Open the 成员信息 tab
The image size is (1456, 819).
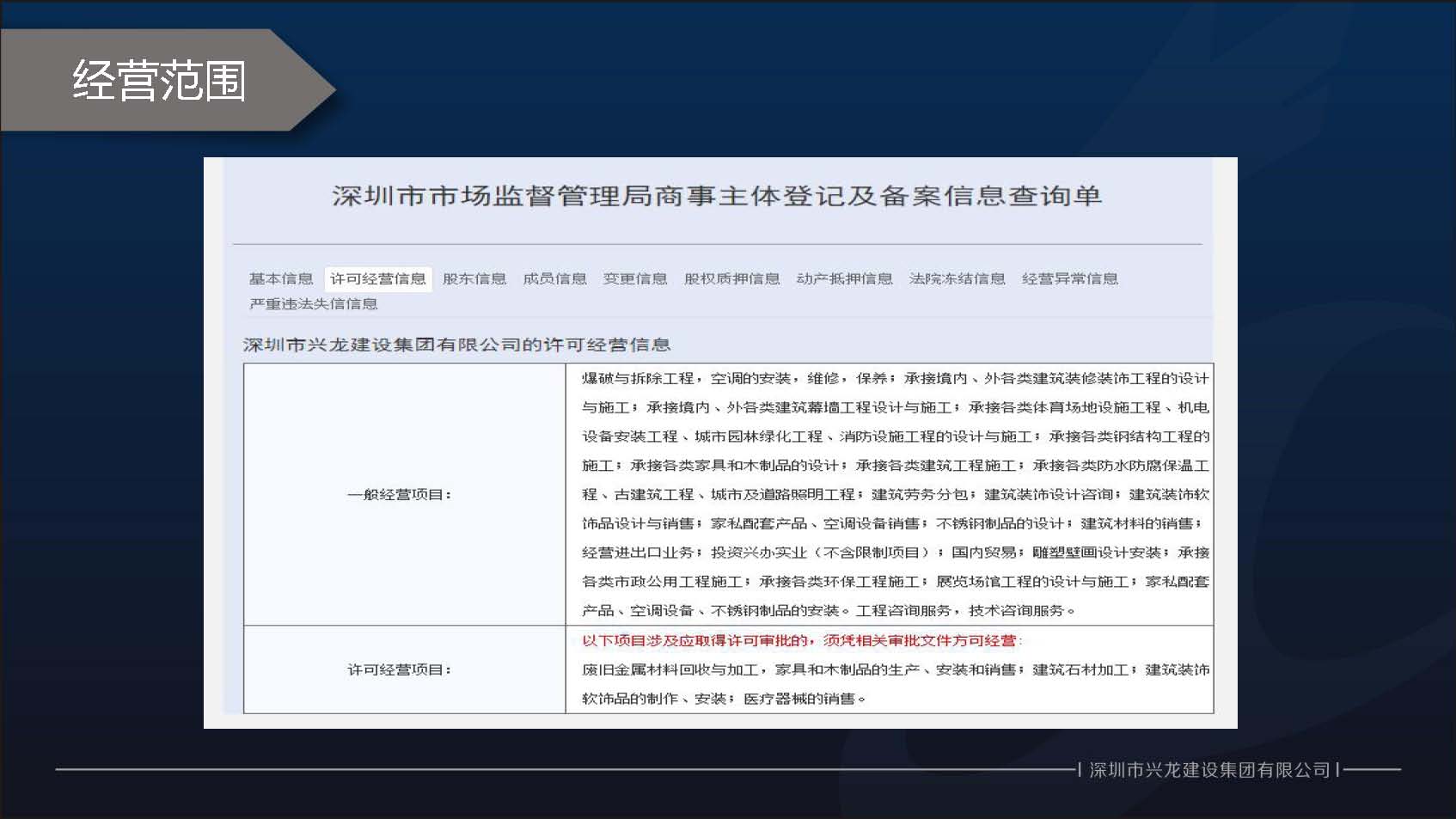coord(554,278)
